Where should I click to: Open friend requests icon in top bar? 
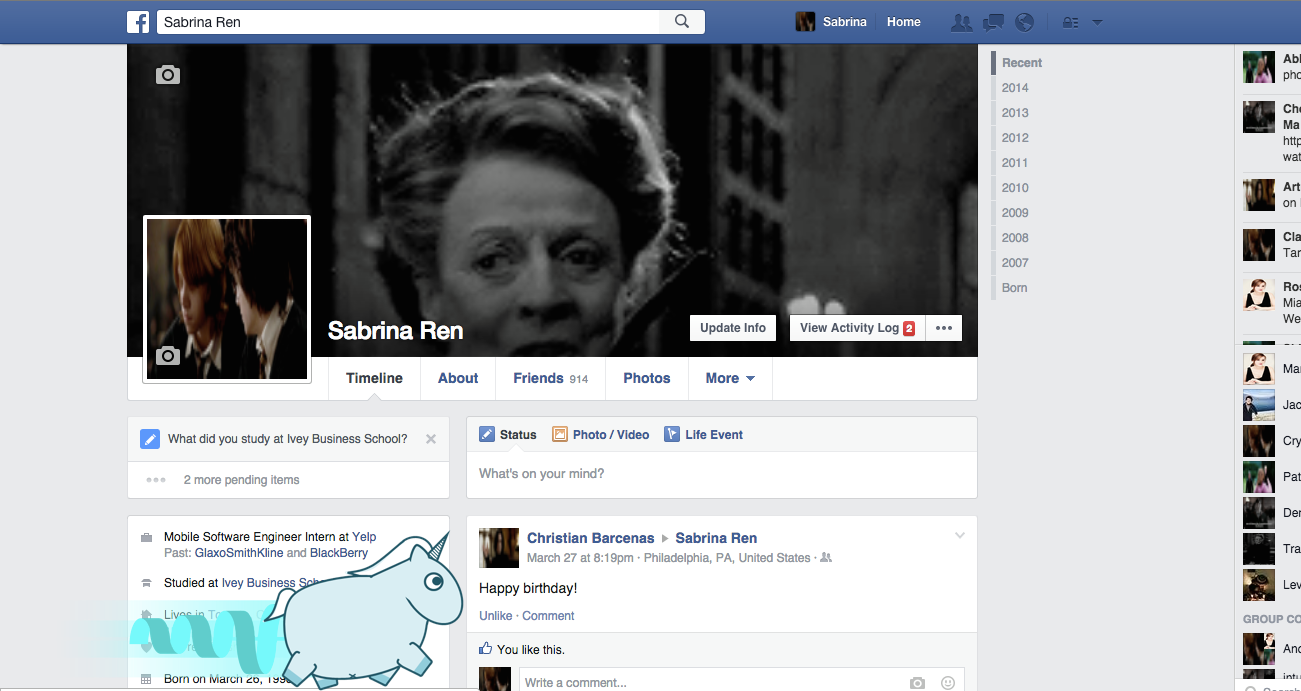(961, 22)
